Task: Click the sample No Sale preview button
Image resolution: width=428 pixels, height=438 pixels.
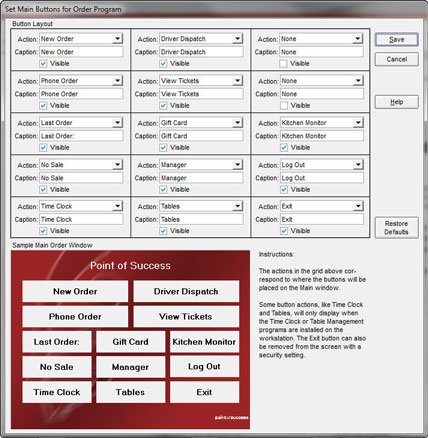Action: tap(57, 367)
